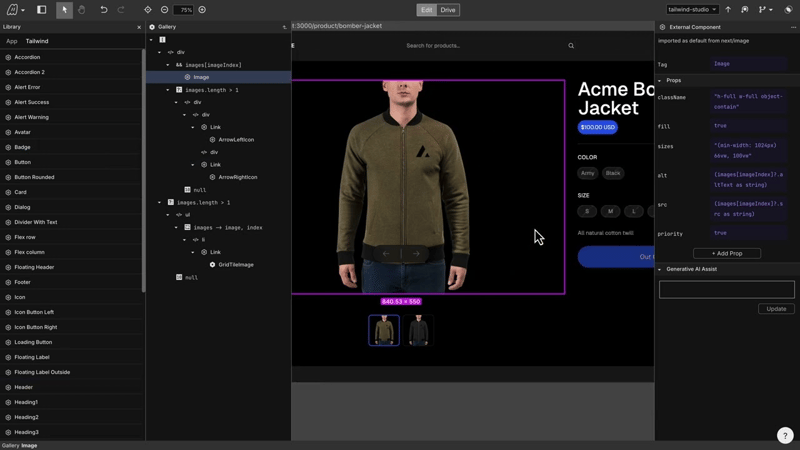Screen dimensions: 800x450
Task: Select the hand pan tool
Action: [x=82, y=10]
